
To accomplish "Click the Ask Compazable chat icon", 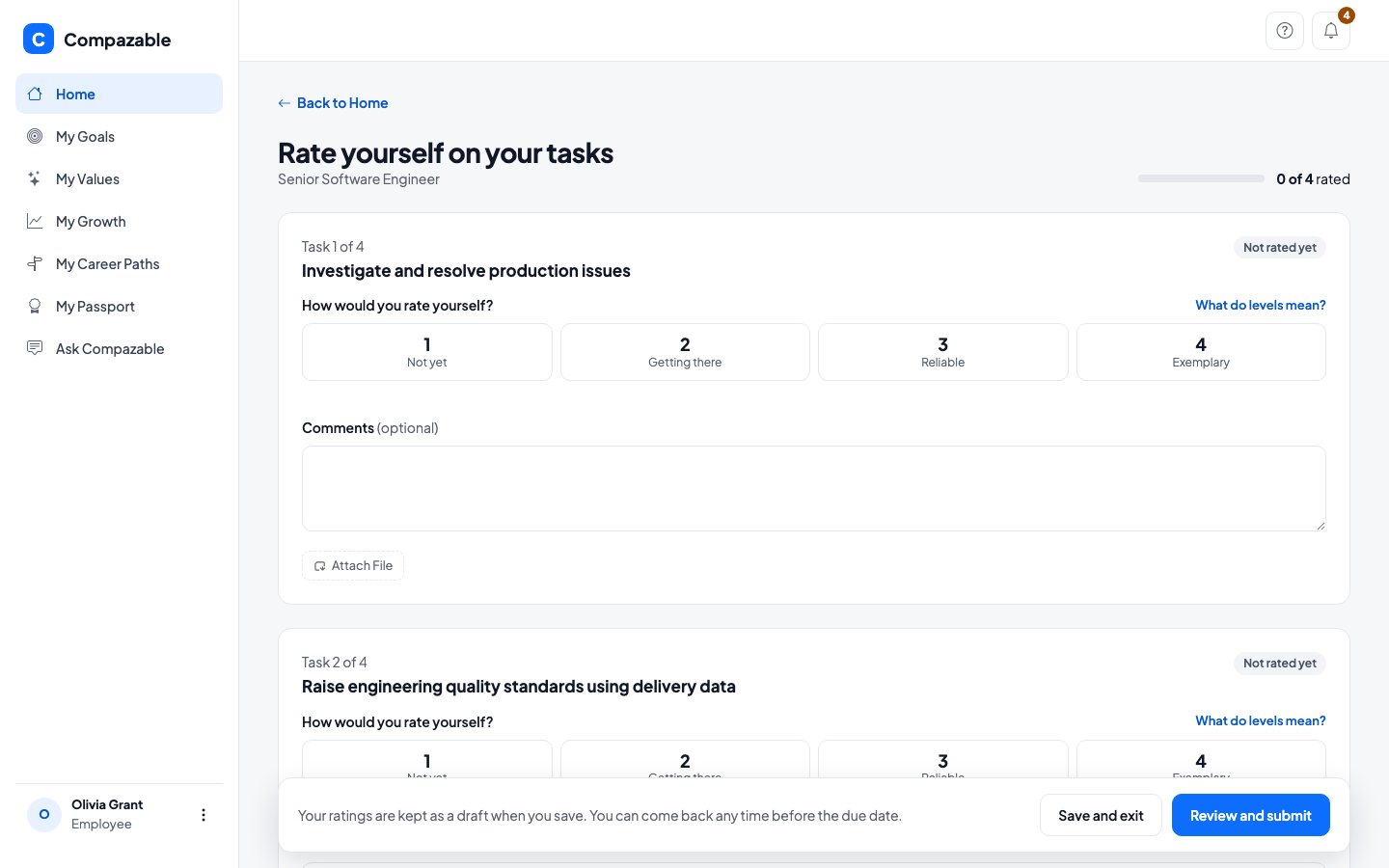I will (x=35, y=348).
